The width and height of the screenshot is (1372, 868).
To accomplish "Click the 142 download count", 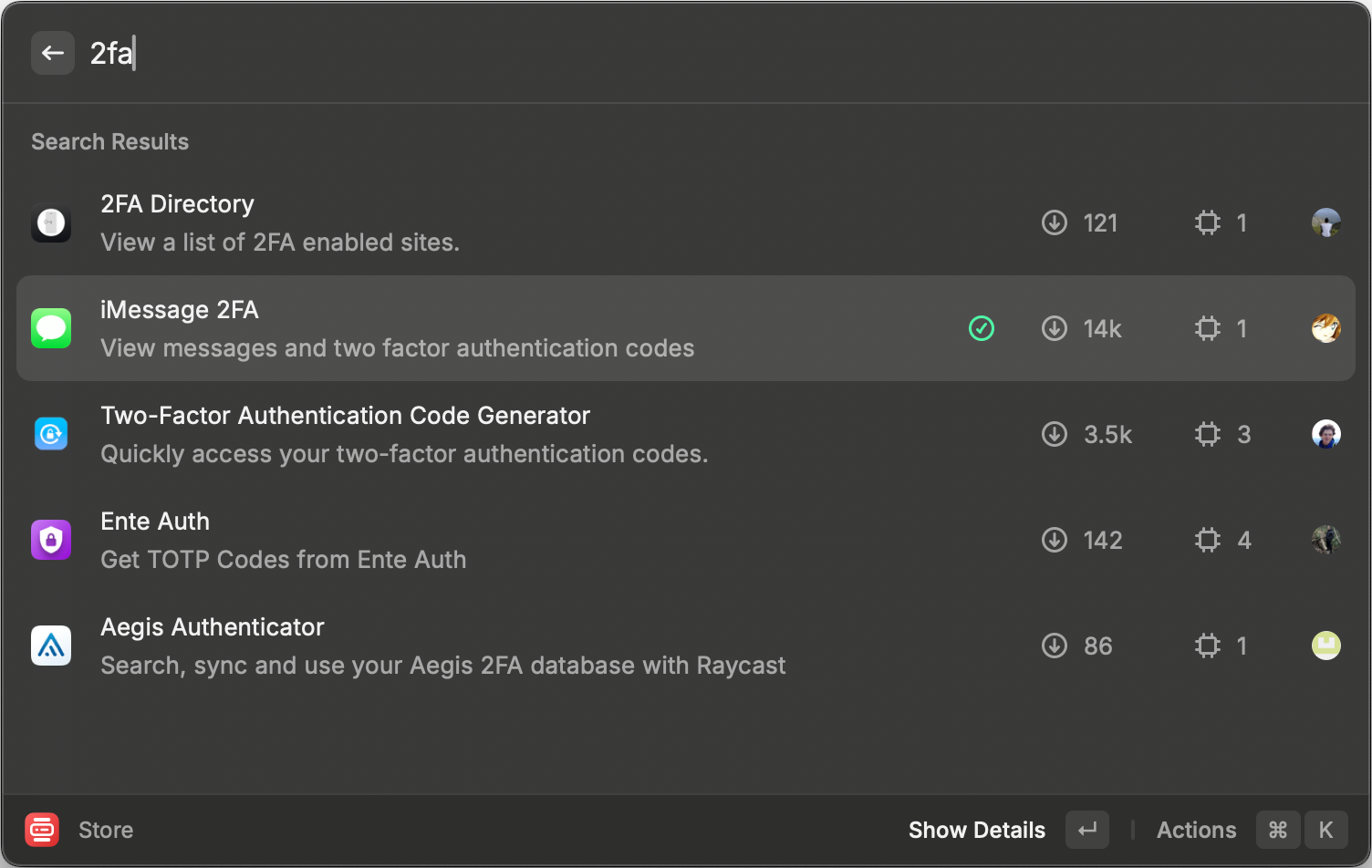I will coord(1103,541).
